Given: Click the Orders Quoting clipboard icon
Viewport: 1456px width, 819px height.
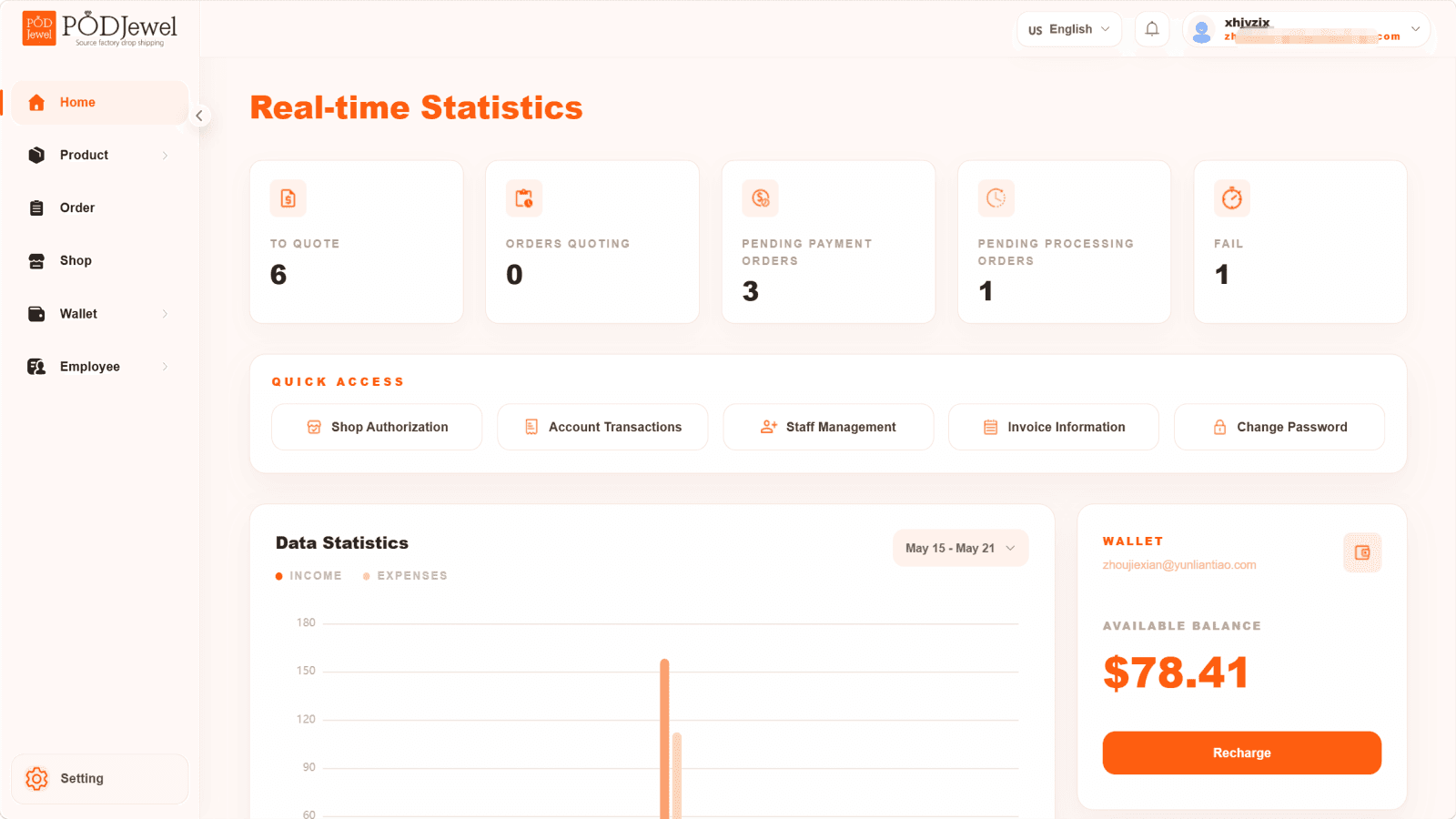Looking at the screenshot, I should pos(524,198).
